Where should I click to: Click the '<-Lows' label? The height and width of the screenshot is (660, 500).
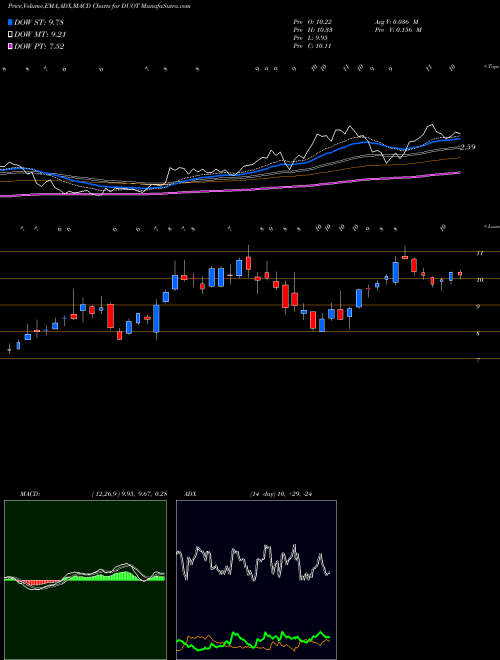pos(491,226)
